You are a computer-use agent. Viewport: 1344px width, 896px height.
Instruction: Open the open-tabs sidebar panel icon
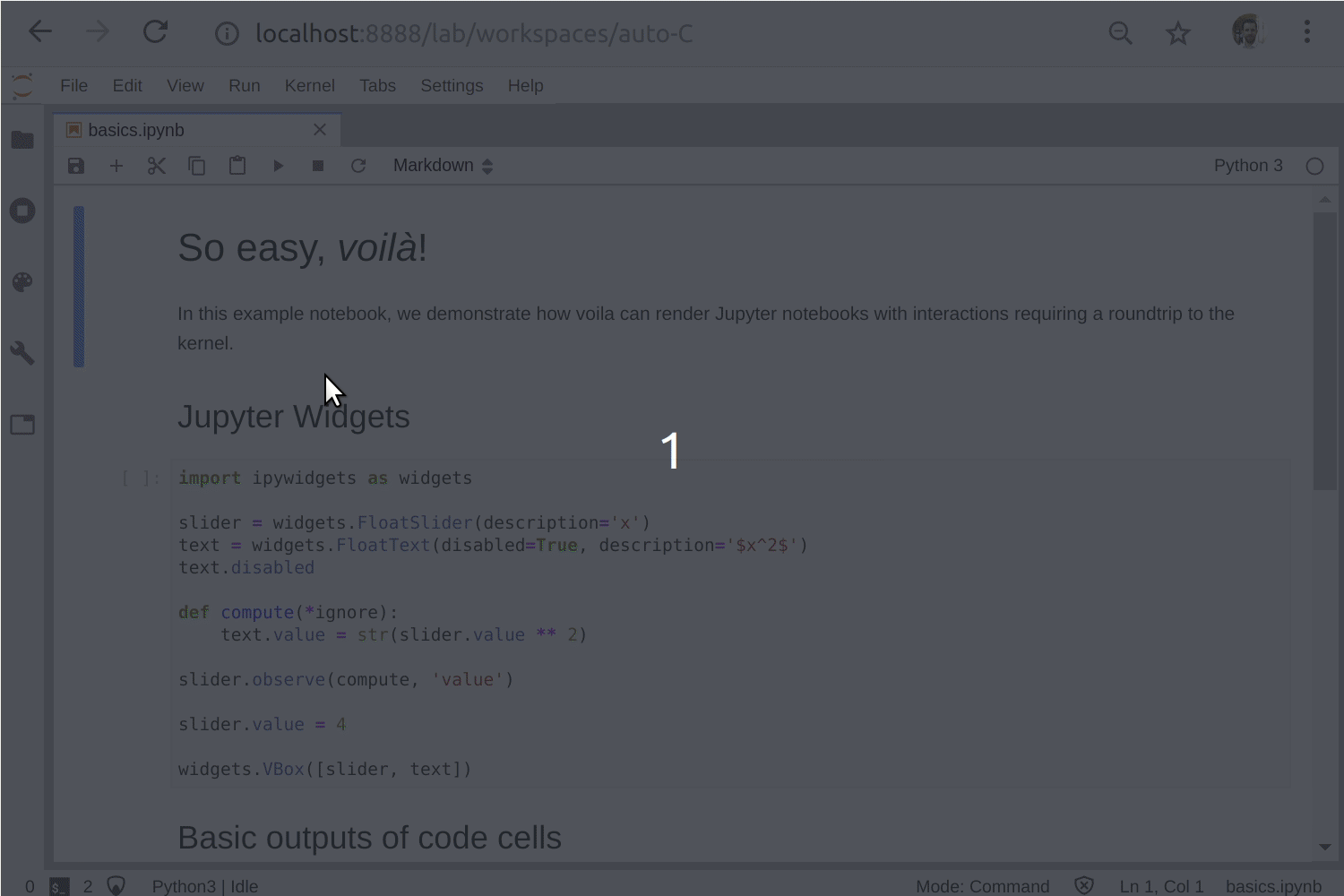(22, 424)
